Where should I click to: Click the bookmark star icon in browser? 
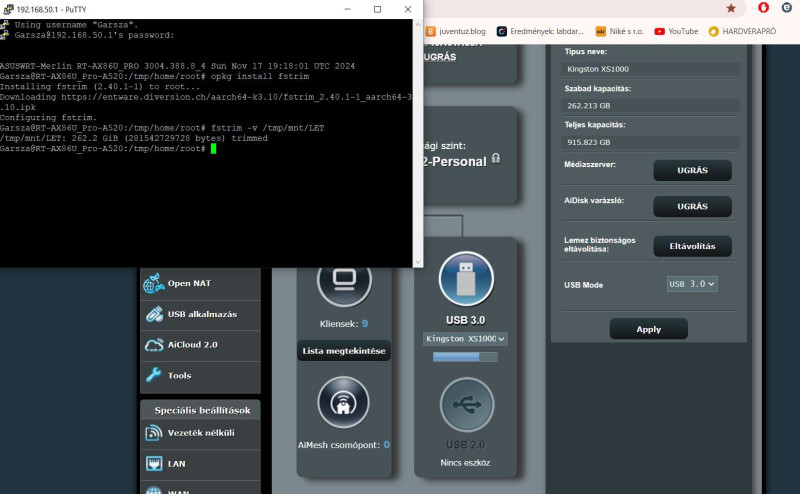[x=731, y=8]
